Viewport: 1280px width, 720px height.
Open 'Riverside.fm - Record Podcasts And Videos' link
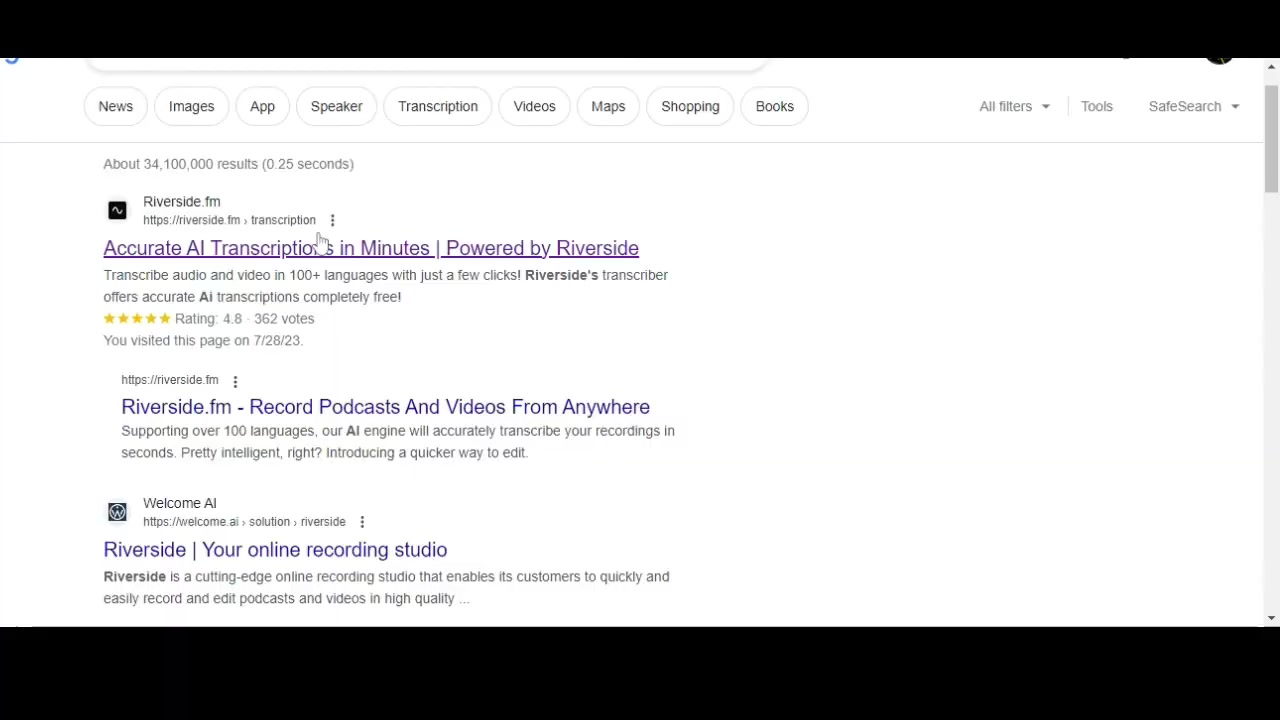[x=386, y=407]
